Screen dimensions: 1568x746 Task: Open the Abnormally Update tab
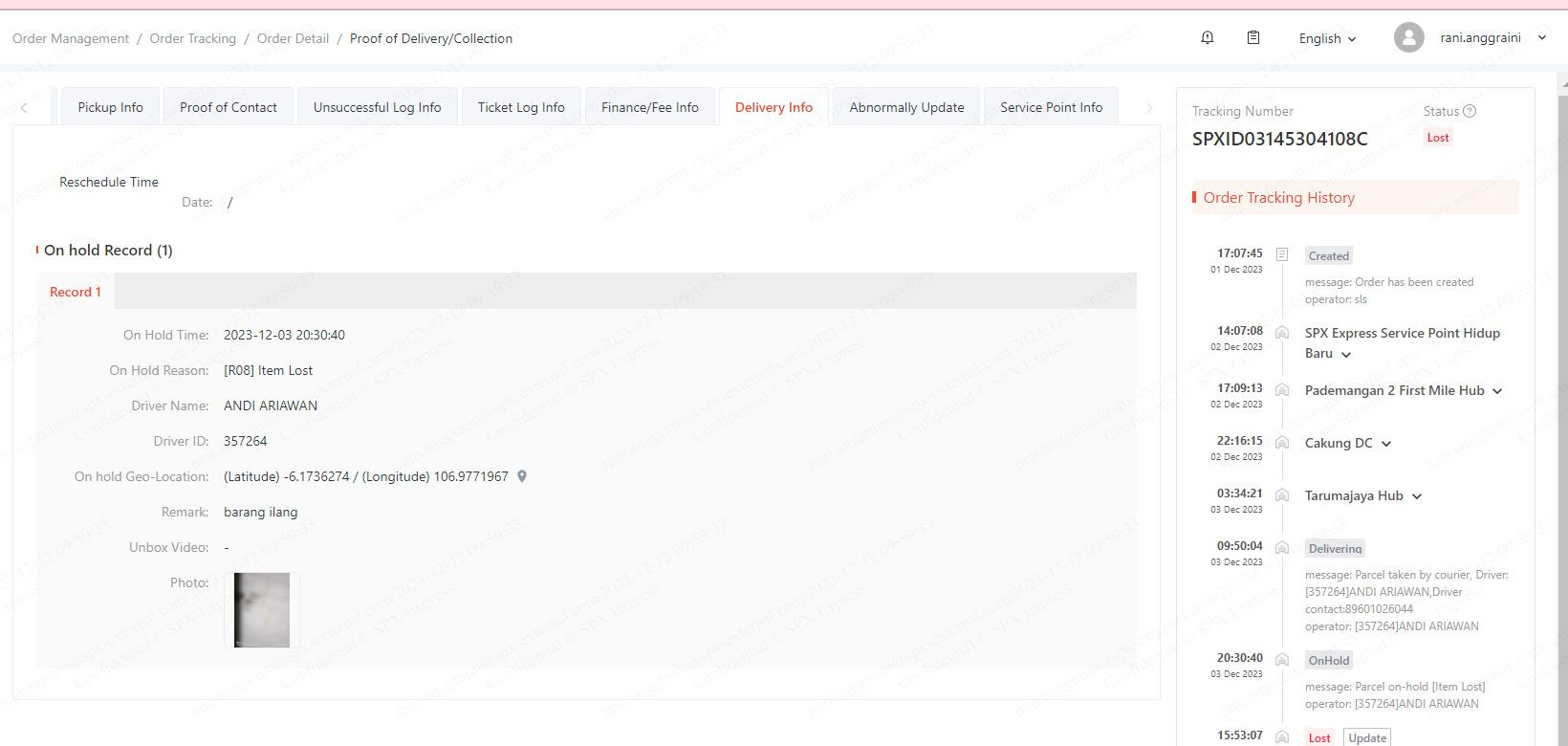point(906,107)
